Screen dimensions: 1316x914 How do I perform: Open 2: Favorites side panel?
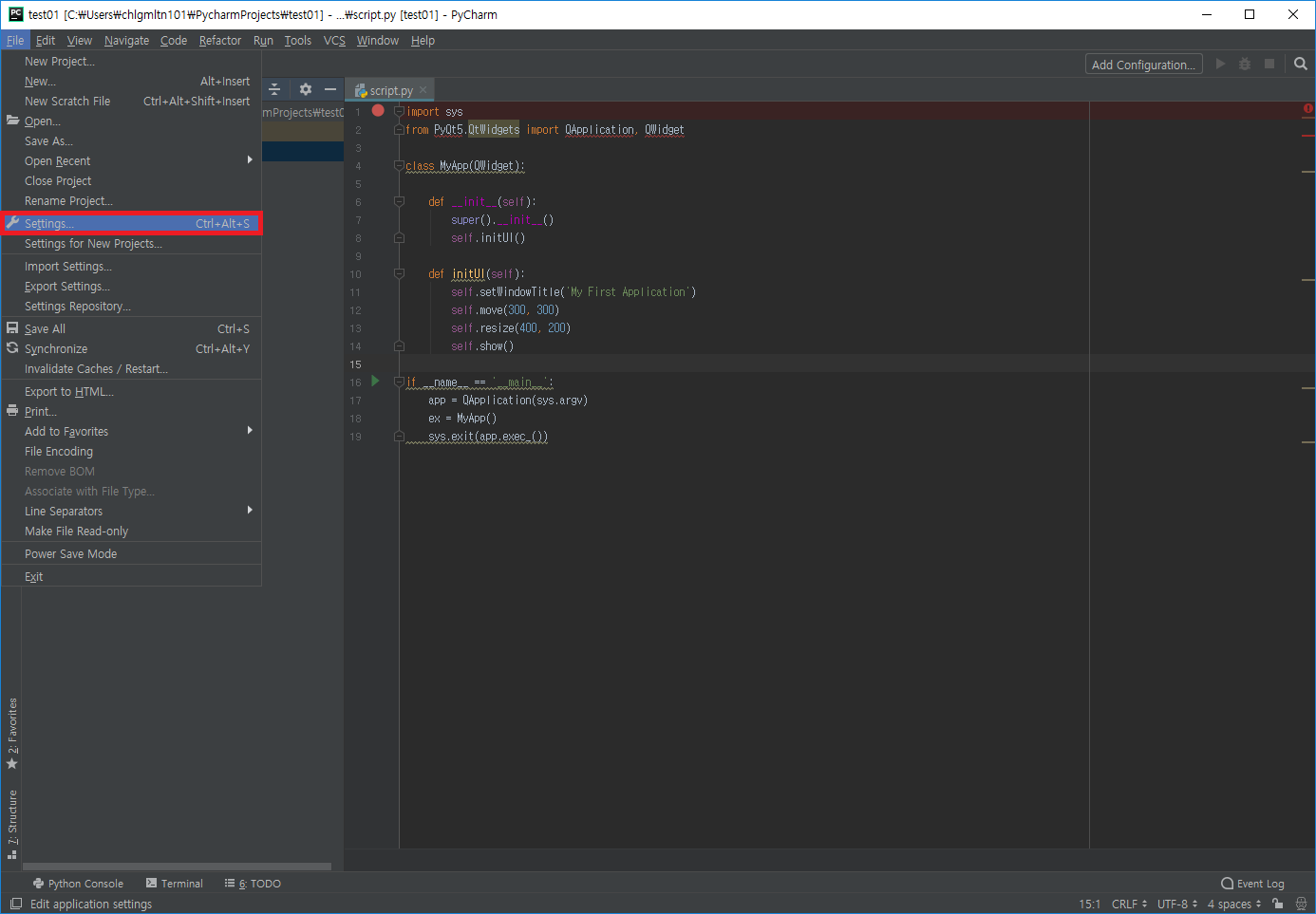pos(12,733)
